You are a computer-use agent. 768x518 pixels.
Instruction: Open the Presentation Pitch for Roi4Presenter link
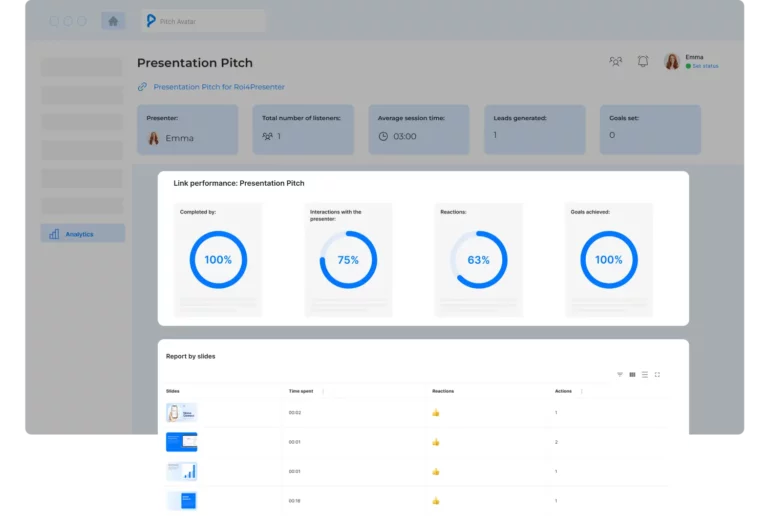[x=220, y=87]
